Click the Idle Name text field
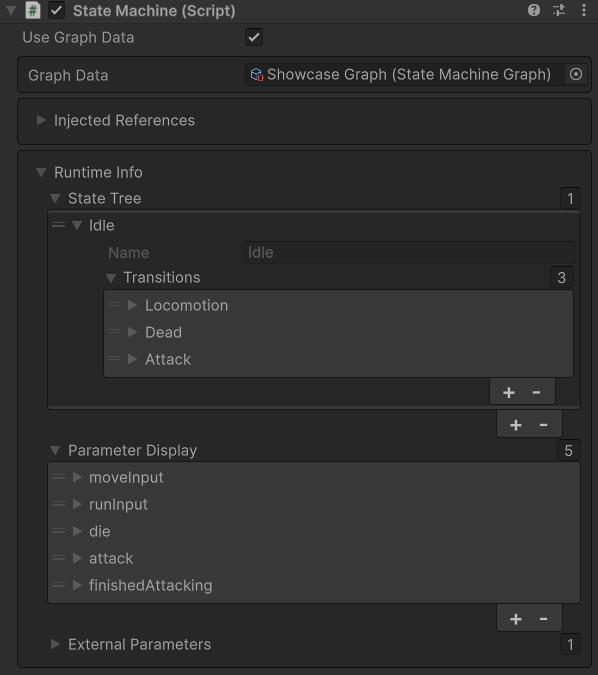The height and width of the screenshot is (675, 598). [409, 253]
